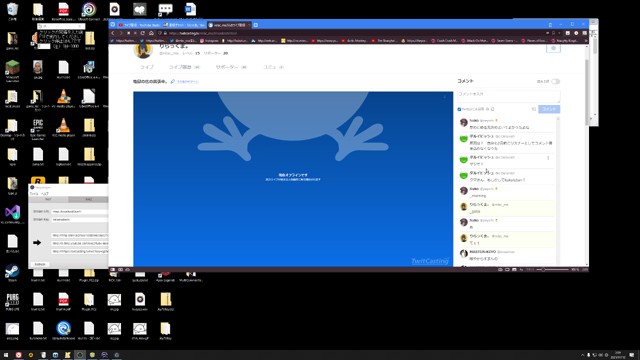Click the browser home icon
This screenshot has width=640, height=360.
point(151,33)
